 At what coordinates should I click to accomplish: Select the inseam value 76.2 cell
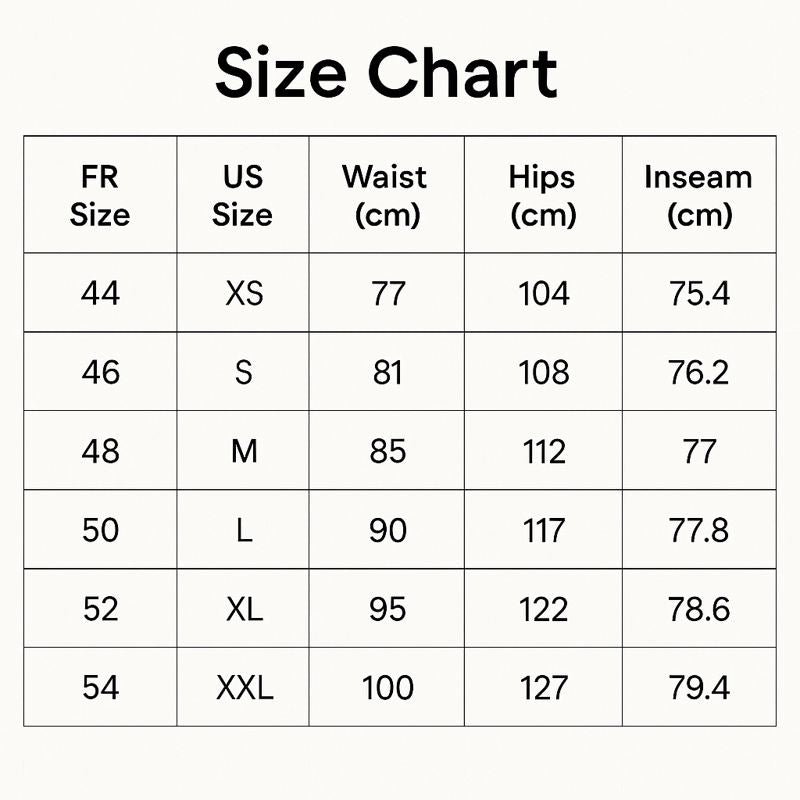pos(698,372)
